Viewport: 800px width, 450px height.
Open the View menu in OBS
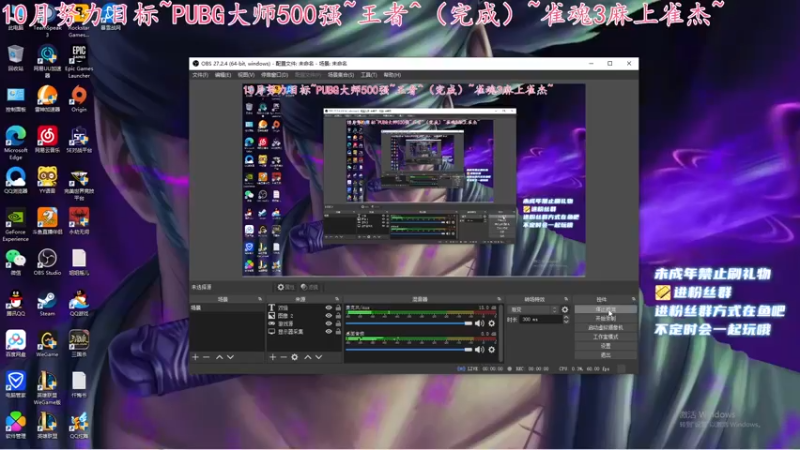pos(246,75)
